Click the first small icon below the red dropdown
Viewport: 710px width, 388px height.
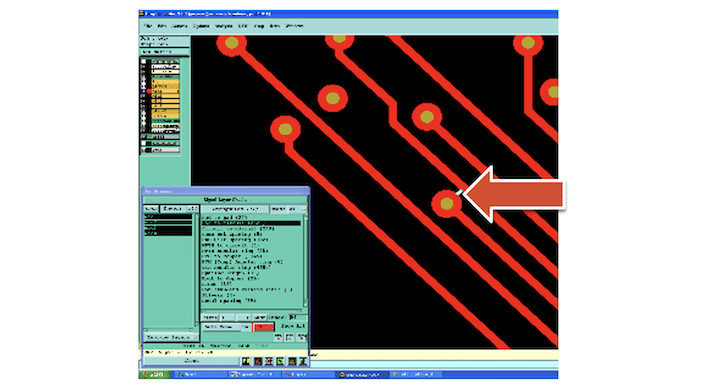click(278, 337)
